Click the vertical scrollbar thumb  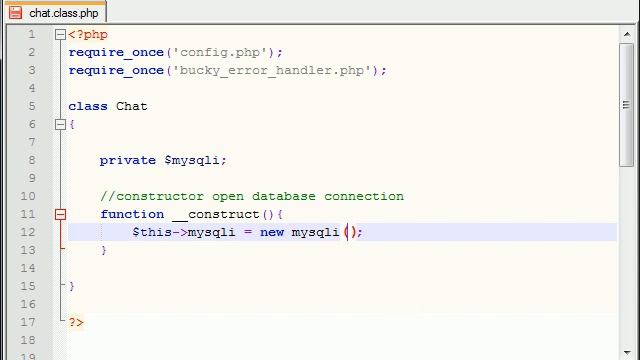(x=626, y=105)
